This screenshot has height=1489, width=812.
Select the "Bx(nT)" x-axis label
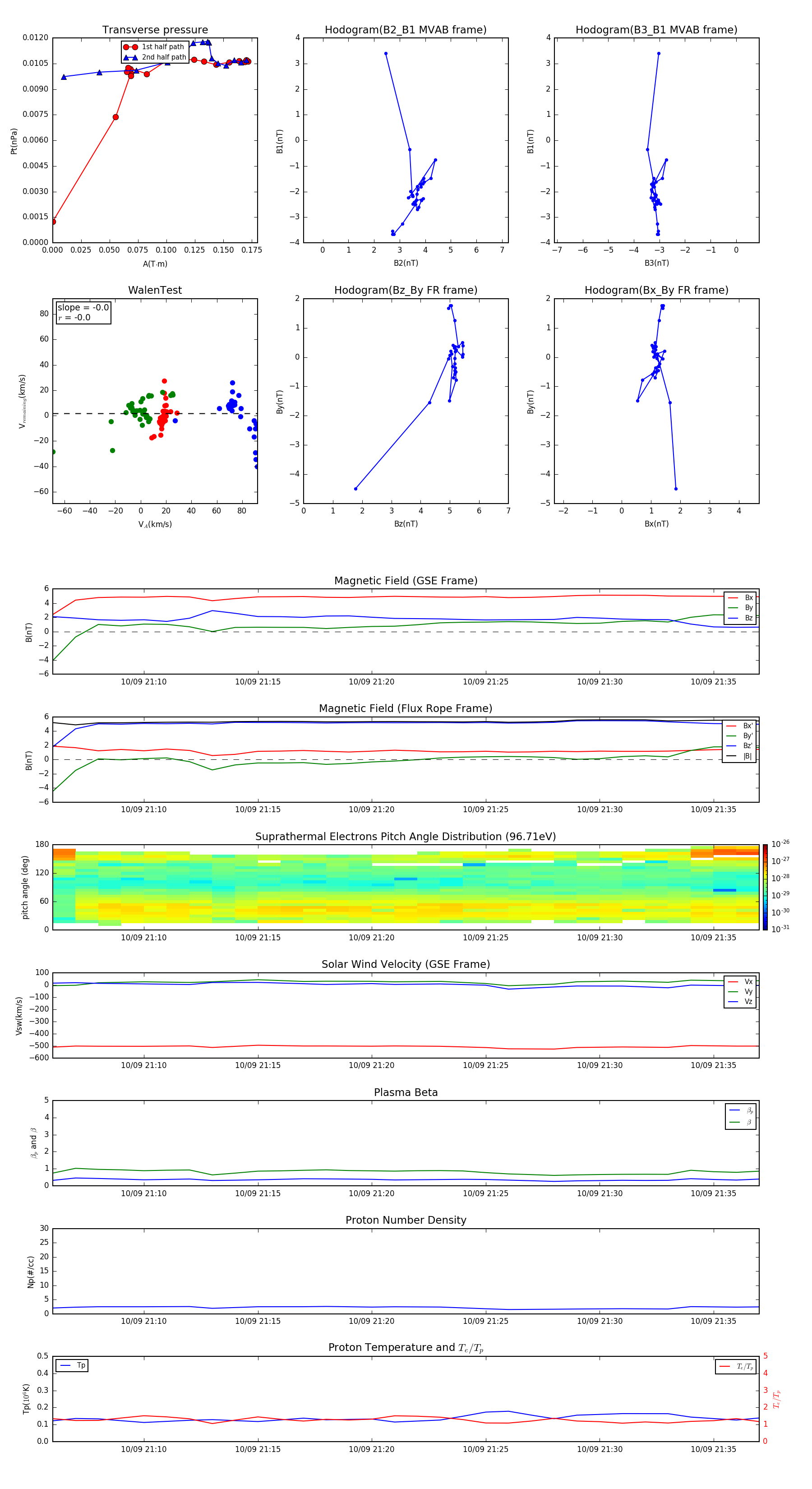coord(656,524)
